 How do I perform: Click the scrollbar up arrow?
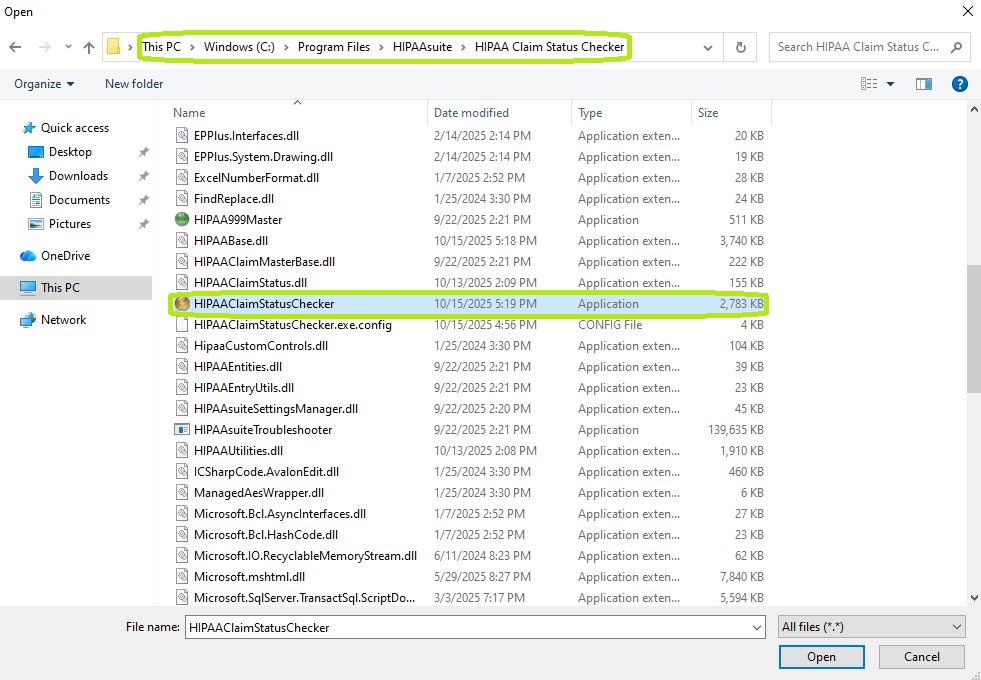[974, 109]
